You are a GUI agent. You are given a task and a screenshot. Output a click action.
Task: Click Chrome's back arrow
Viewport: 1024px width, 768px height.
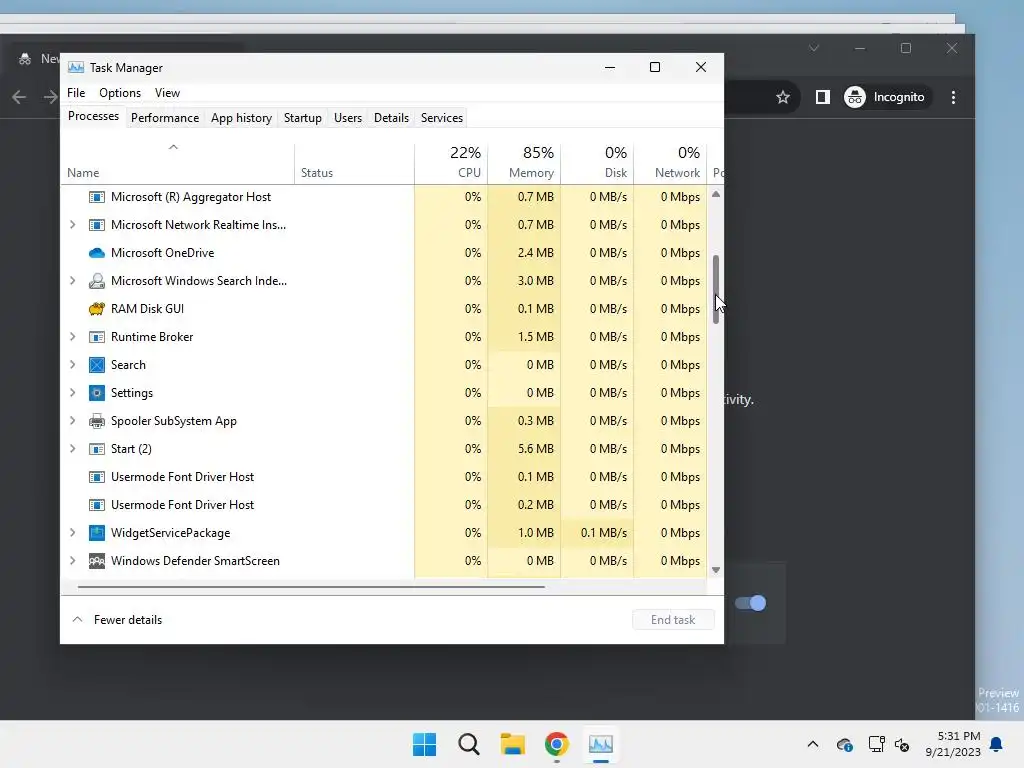point(19,97)
